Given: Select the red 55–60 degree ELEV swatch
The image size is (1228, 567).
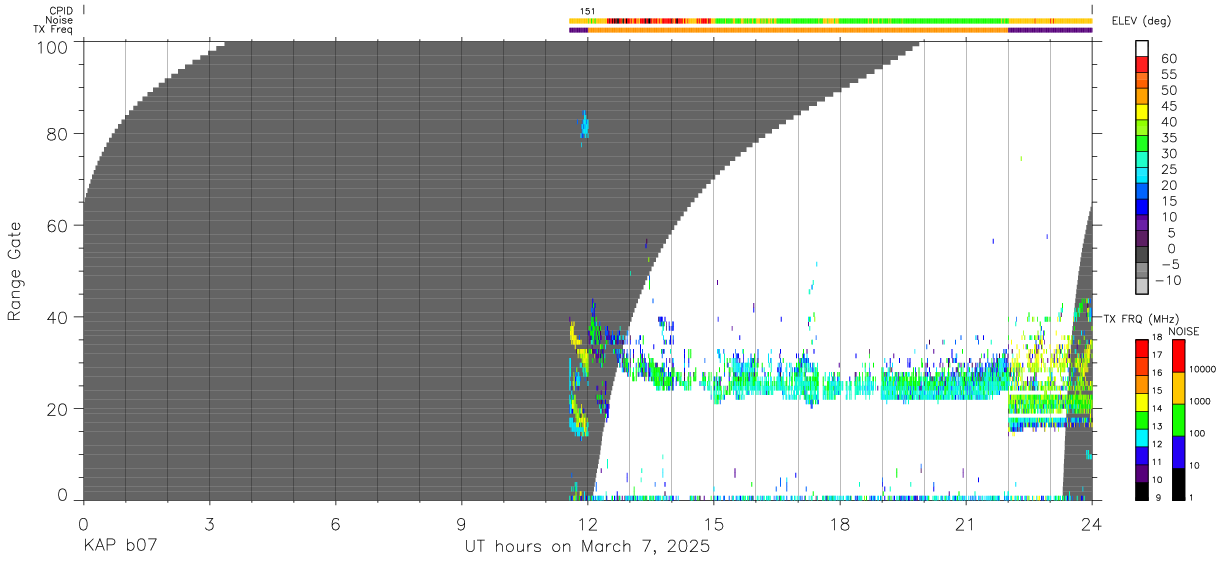Looking at the screenshot, I should [1143, 65].
